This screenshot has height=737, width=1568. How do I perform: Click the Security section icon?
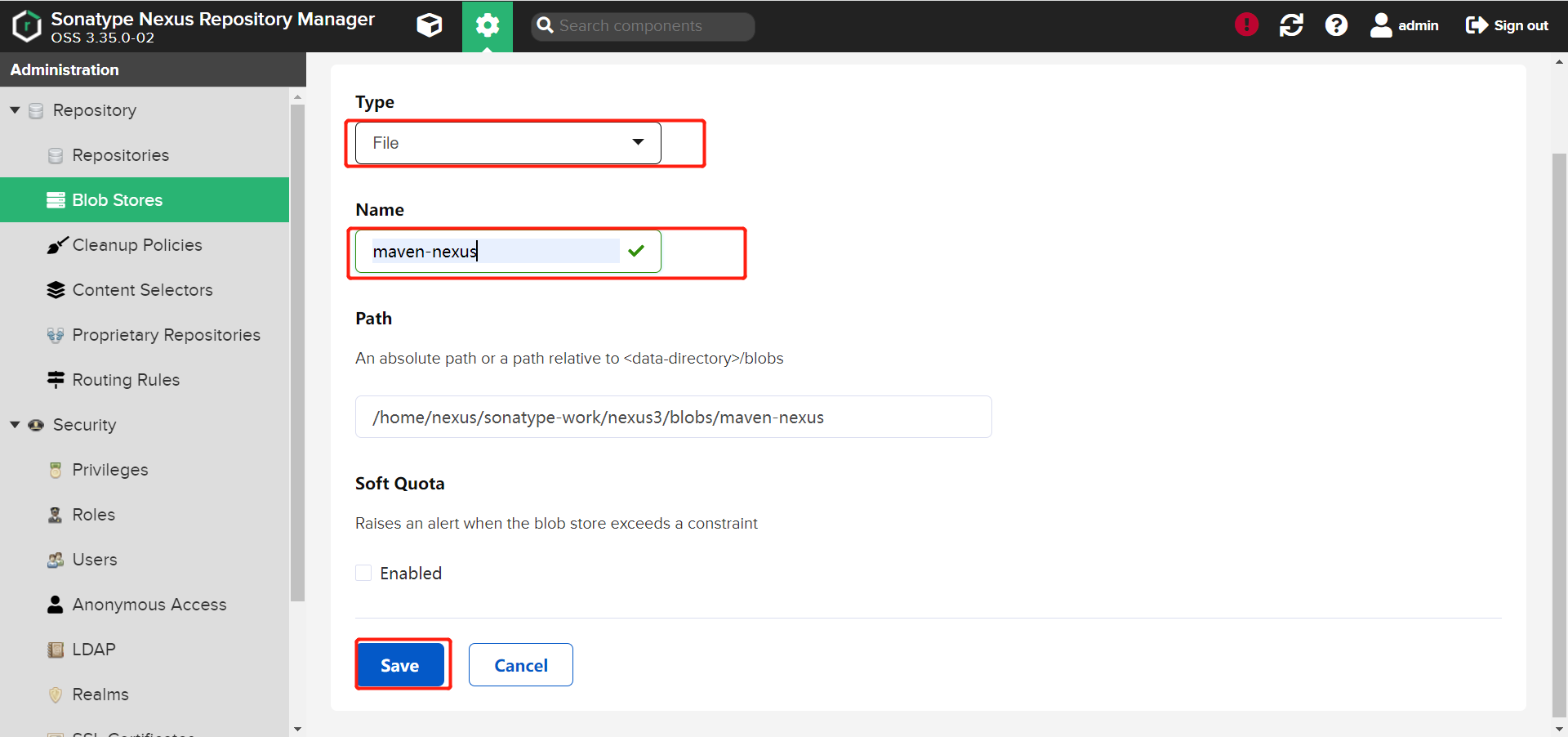(x=36, y=425)
